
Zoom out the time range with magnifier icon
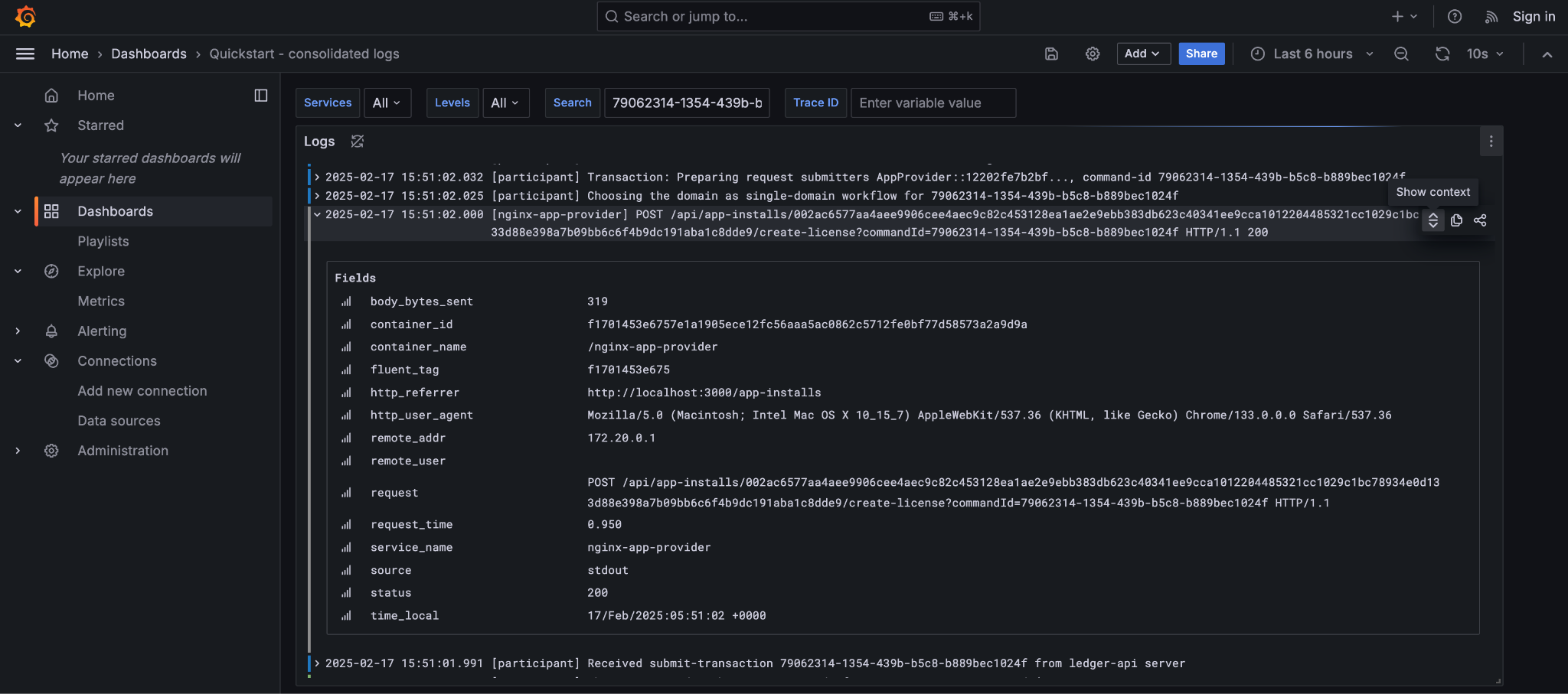[x=1401, y=54]
